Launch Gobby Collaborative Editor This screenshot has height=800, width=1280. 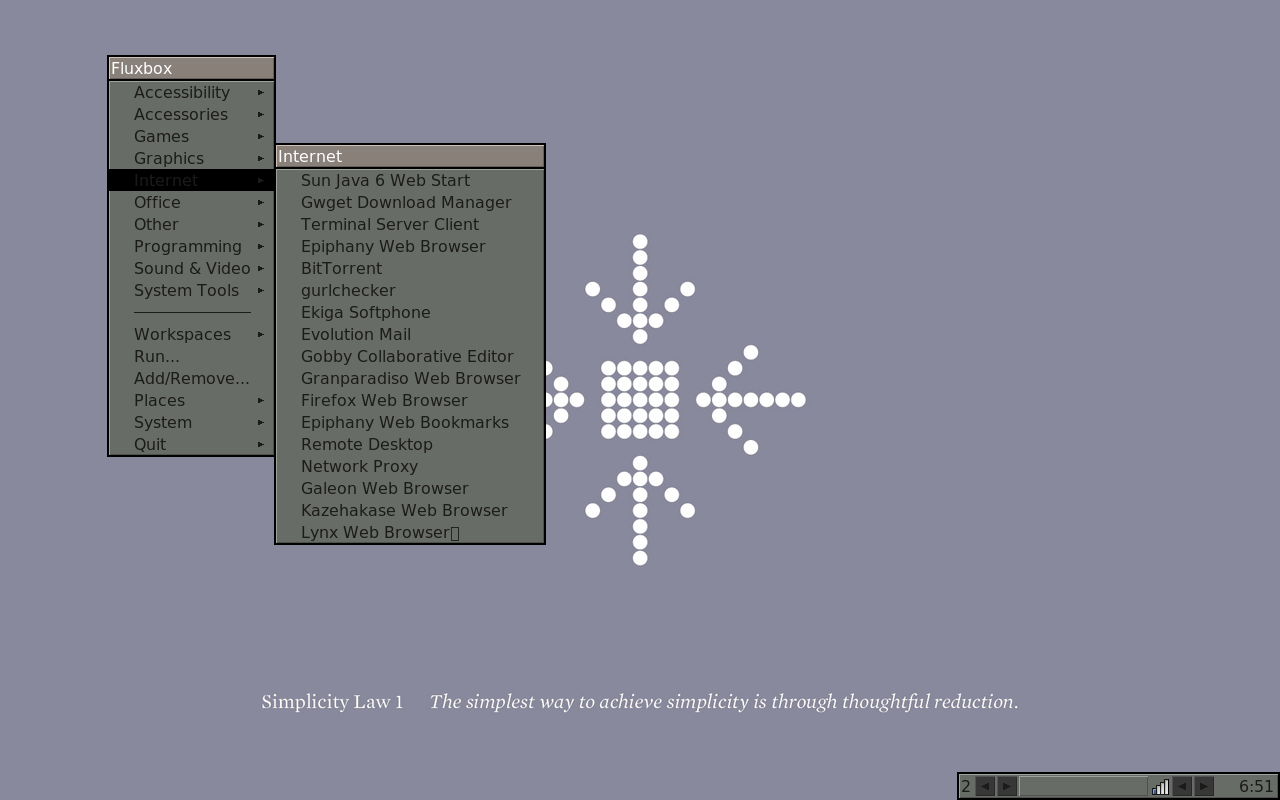point(410,356)
